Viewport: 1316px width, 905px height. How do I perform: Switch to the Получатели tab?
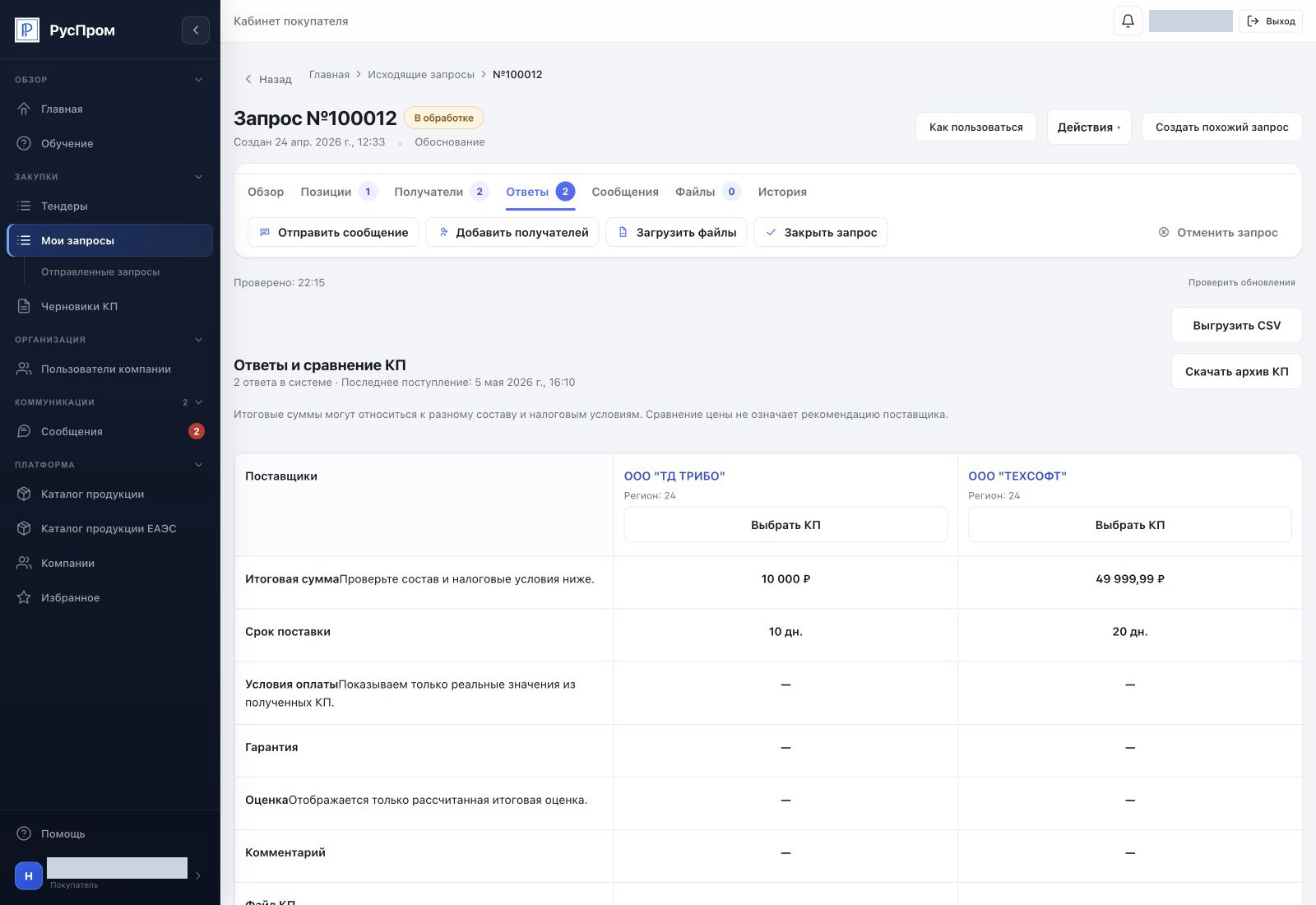(x=441, y=192)
